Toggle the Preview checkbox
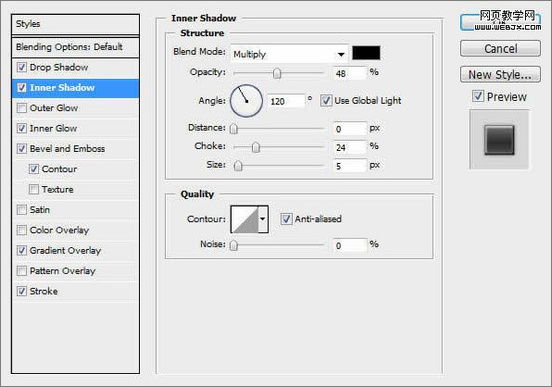Screen dimensions: 552x387 (x=478, y=96)
